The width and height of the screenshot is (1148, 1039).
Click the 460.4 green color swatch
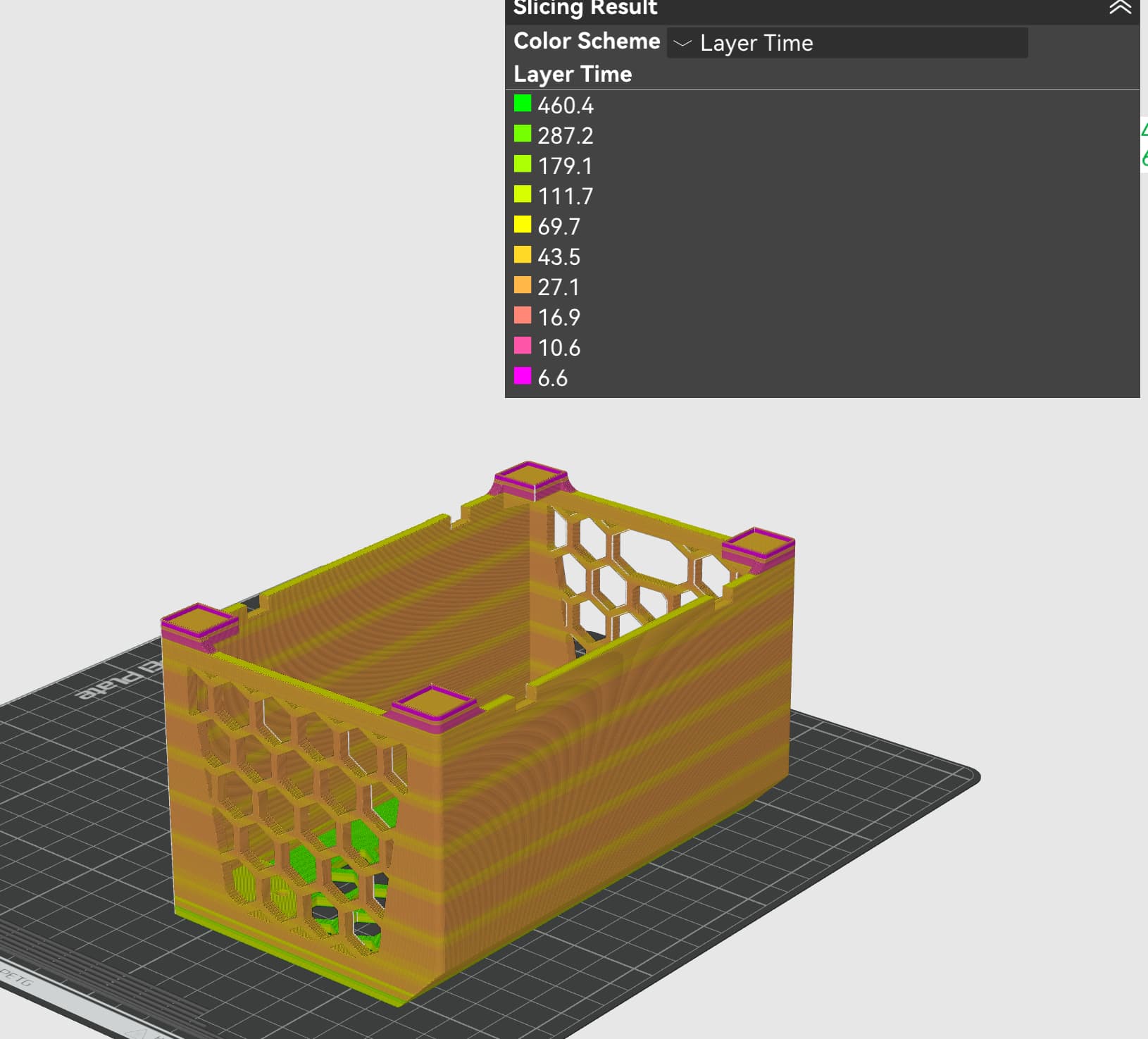523,104
